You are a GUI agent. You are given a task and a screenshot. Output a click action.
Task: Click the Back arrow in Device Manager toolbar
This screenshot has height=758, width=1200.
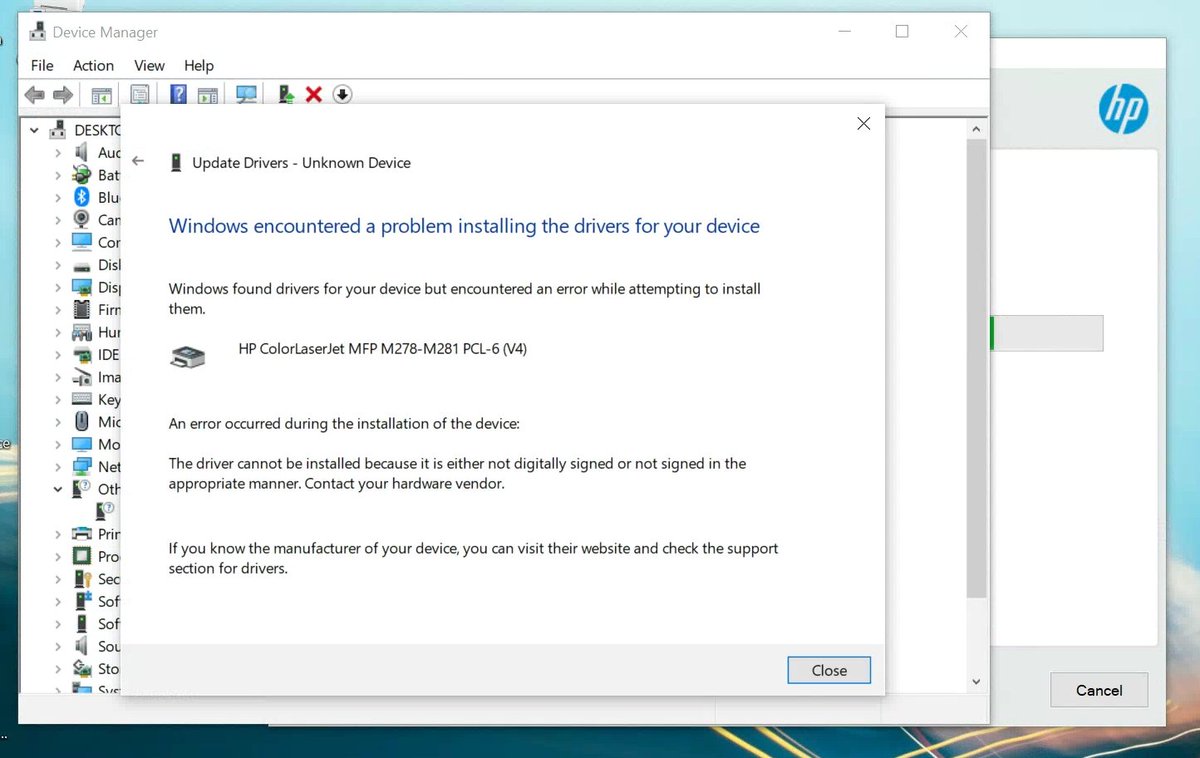[34, 95]
